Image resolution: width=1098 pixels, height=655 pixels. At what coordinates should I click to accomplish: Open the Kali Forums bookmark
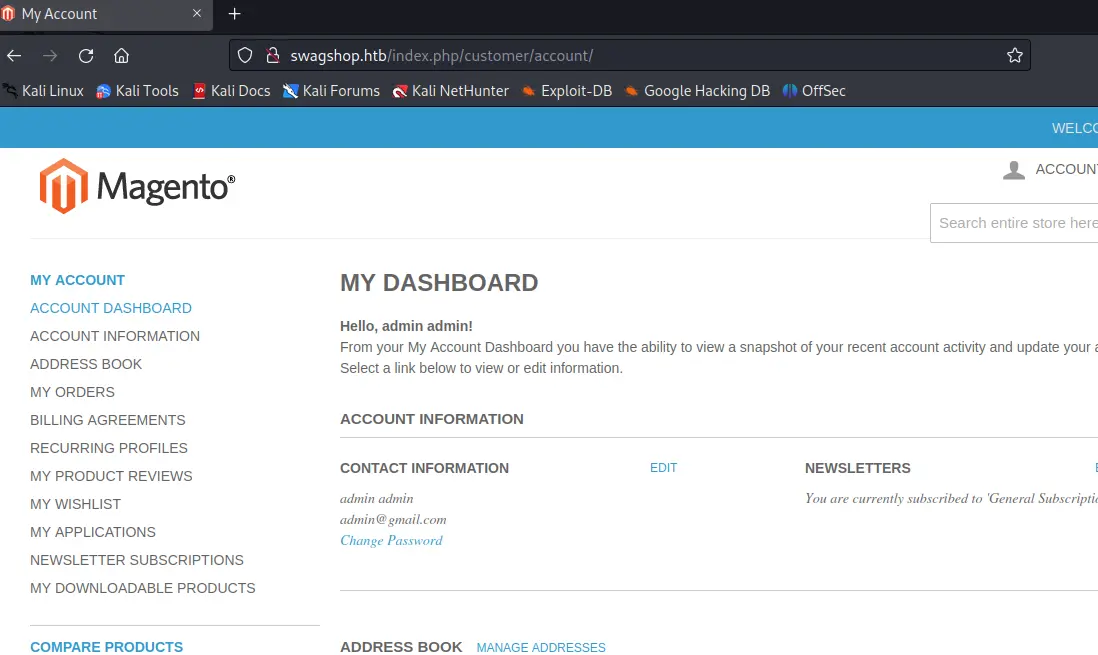[x=331, y=91]
